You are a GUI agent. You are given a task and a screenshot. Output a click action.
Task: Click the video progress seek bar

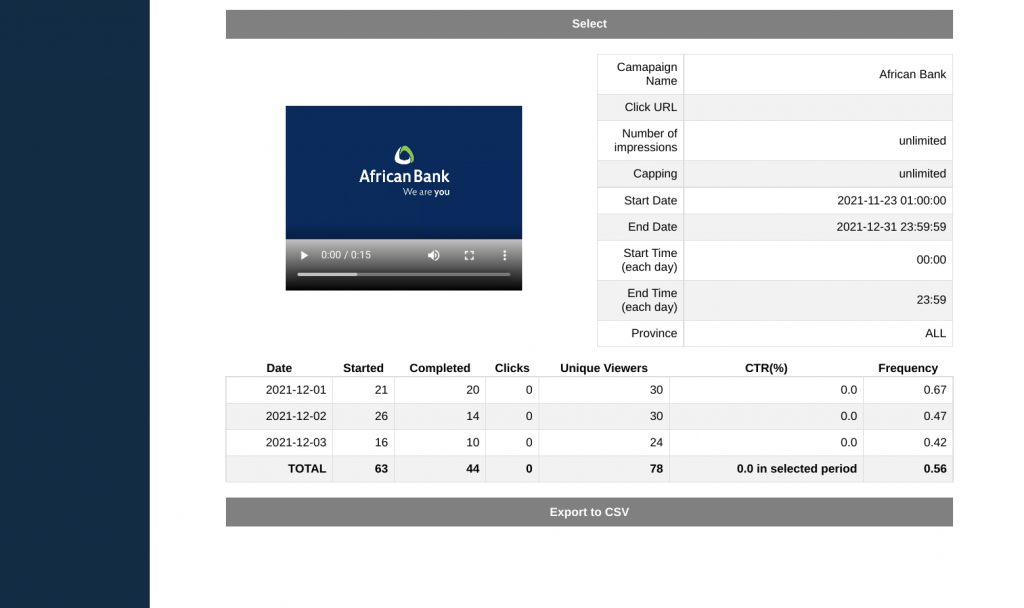click(x=403, y=274)
